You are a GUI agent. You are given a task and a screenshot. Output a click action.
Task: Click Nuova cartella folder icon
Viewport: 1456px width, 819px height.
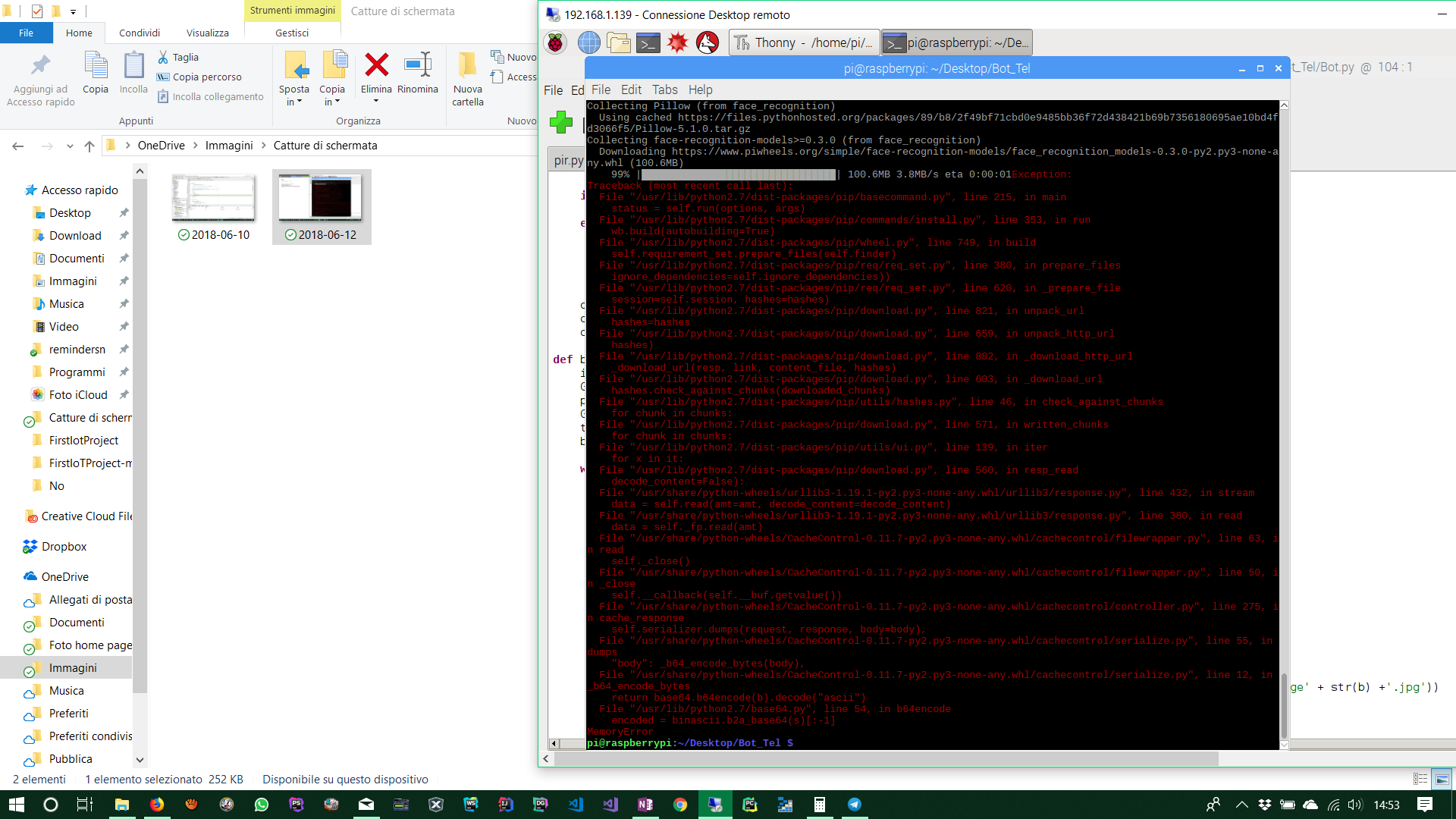coord(467,65)
